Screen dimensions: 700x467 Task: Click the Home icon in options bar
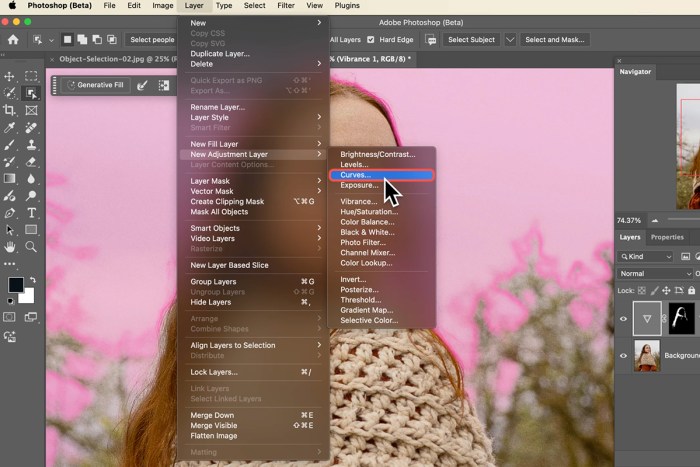click(13, 40)
